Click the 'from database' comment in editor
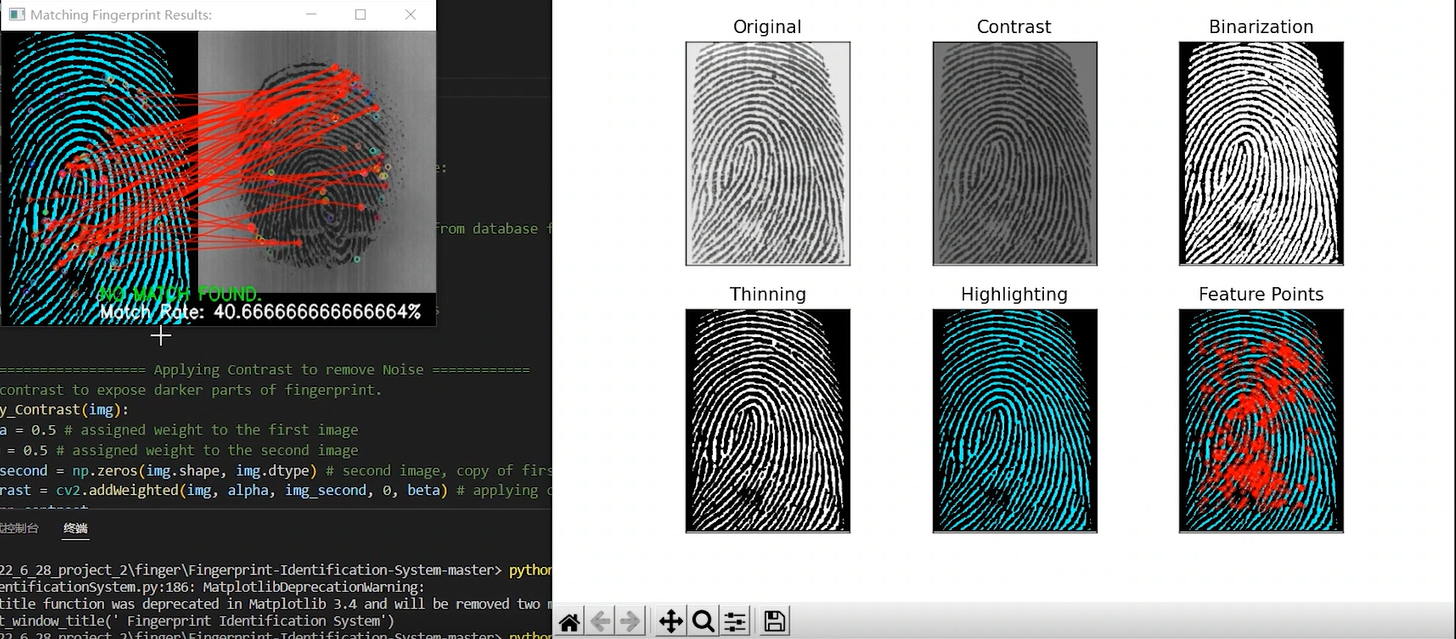This screenshot has height=639, width=1456. (493, 229)
